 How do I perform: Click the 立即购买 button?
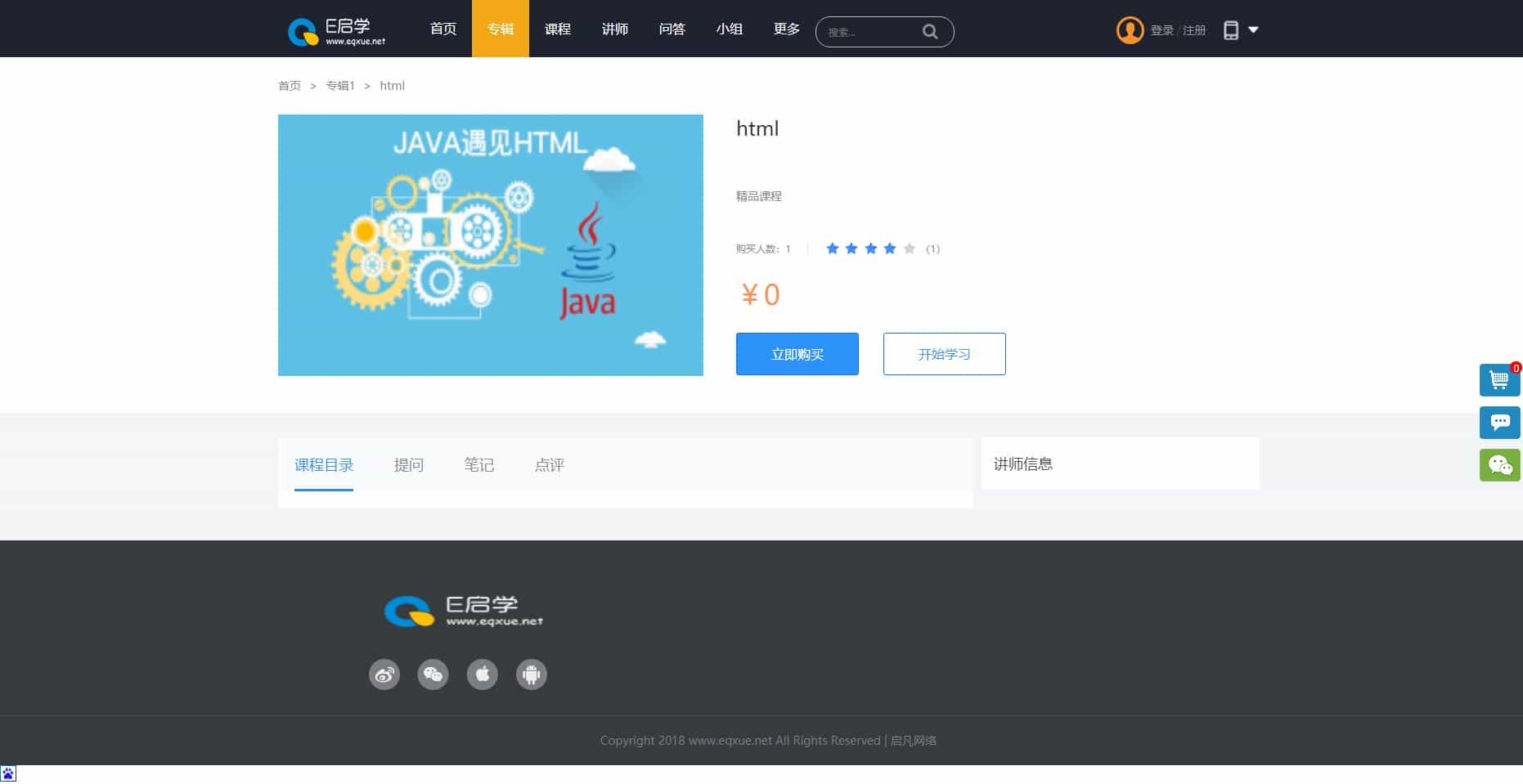coord(797,354)
